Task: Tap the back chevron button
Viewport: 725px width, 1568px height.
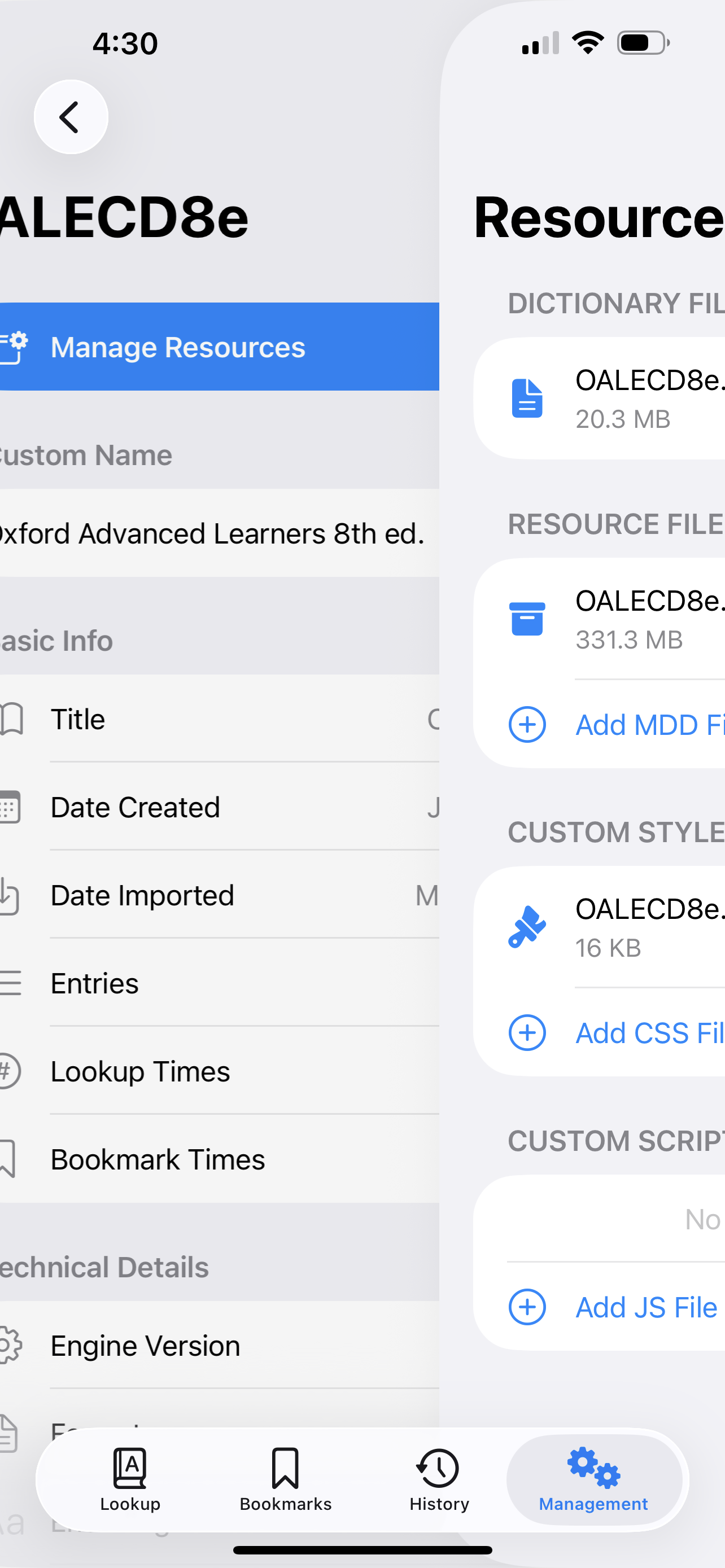Action: tap(71, 117)
